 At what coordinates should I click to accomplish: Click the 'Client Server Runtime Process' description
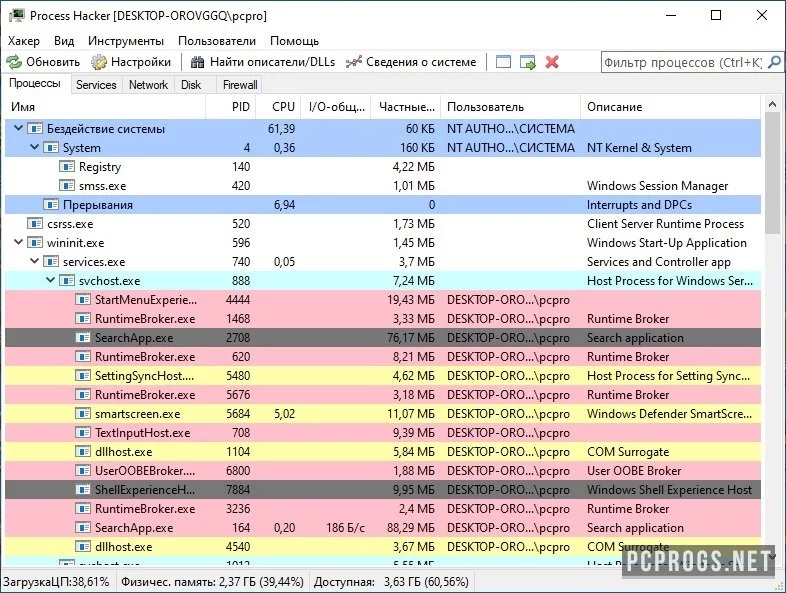click(665, 224)
